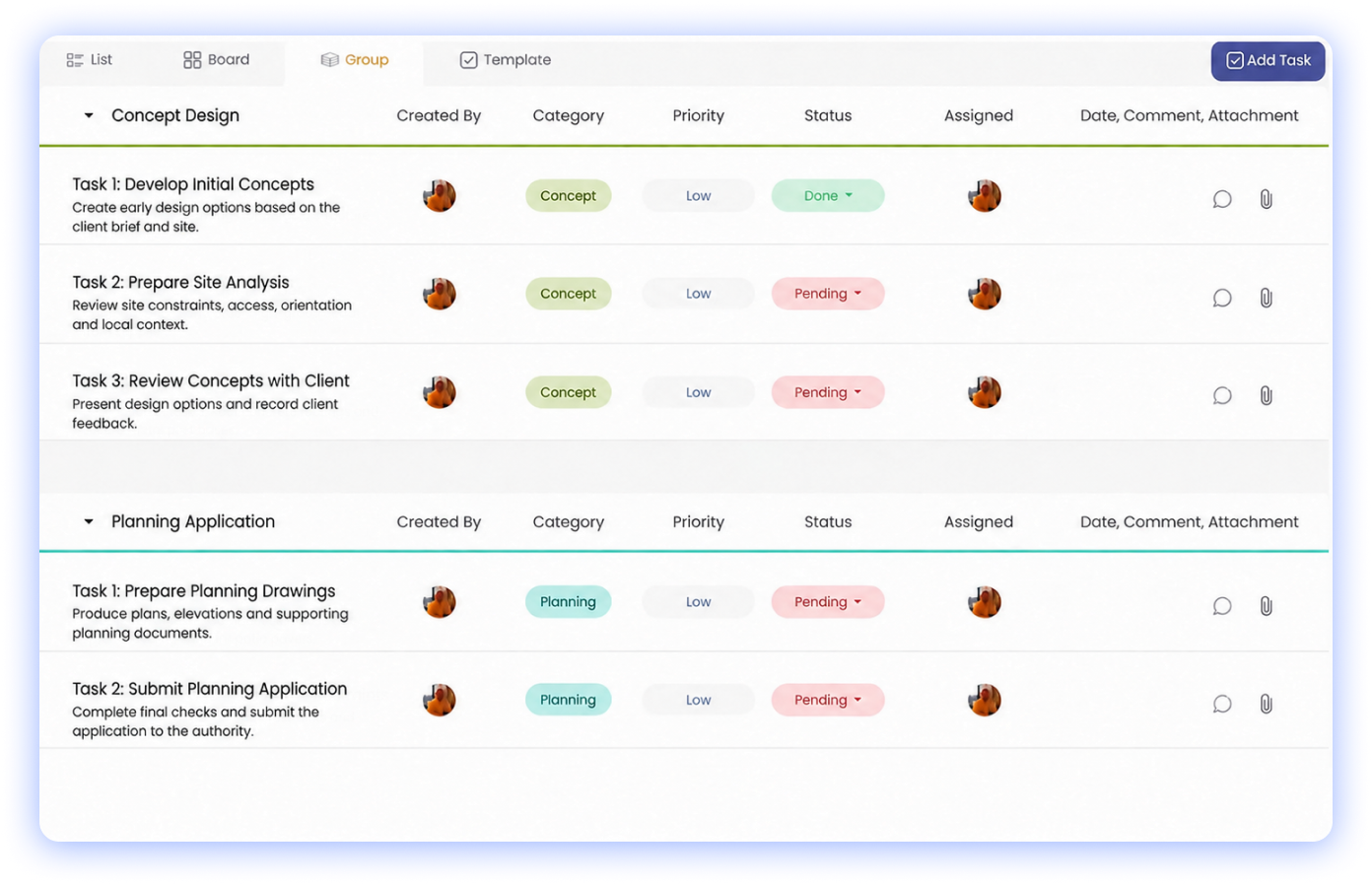Screen dimensions: 1372x885
Task: Click Assigned avatar for Submit Planning Application
Action: coord(985,700)
